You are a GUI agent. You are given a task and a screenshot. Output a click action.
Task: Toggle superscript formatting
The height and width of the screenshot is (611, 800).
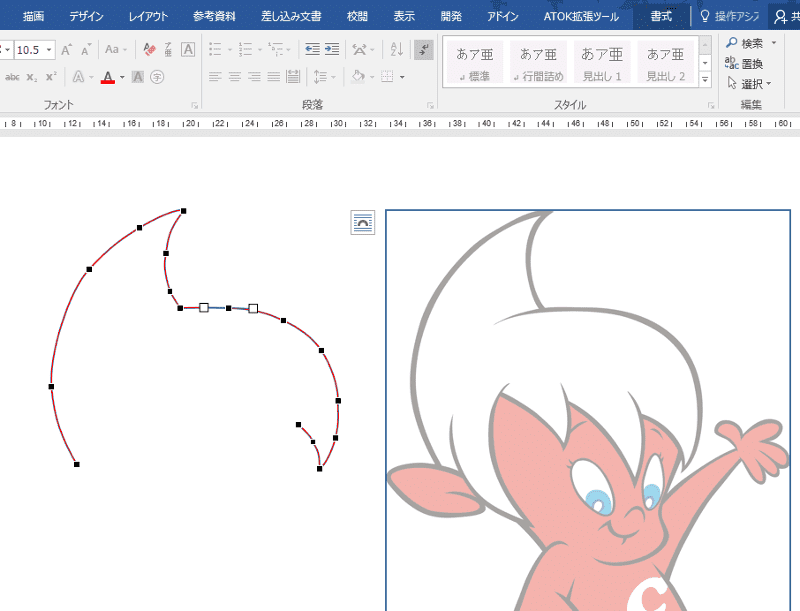tap(51, 77)
